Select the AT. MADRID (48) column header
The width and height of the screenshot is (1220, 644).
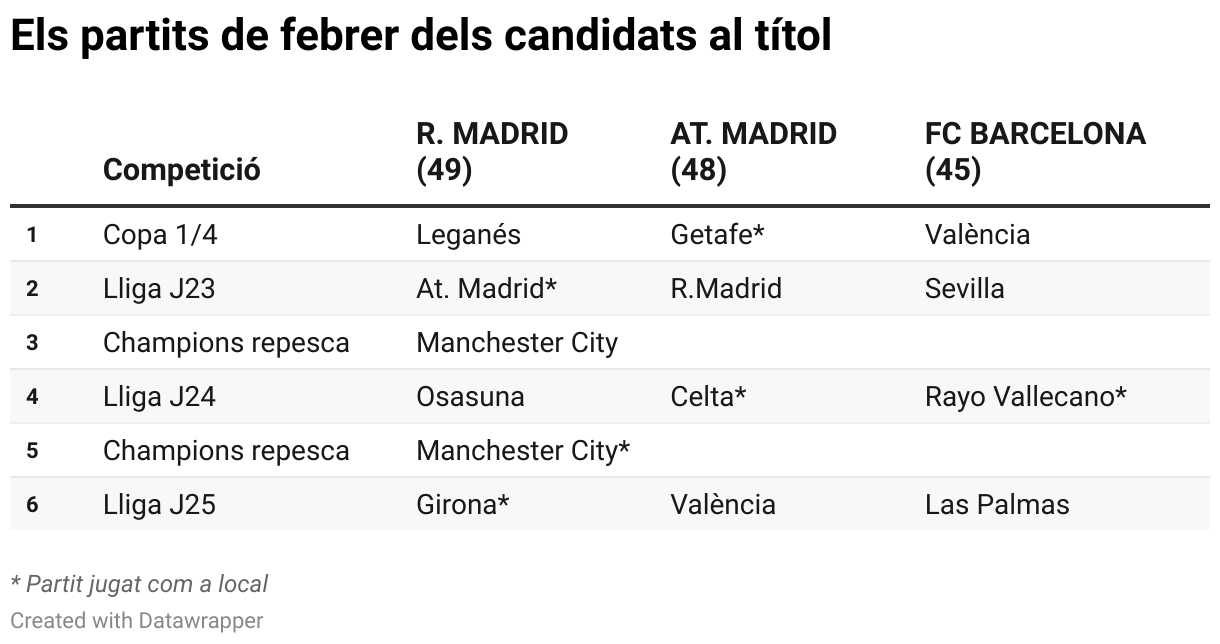pyautogui.click(x=753, y=152)
